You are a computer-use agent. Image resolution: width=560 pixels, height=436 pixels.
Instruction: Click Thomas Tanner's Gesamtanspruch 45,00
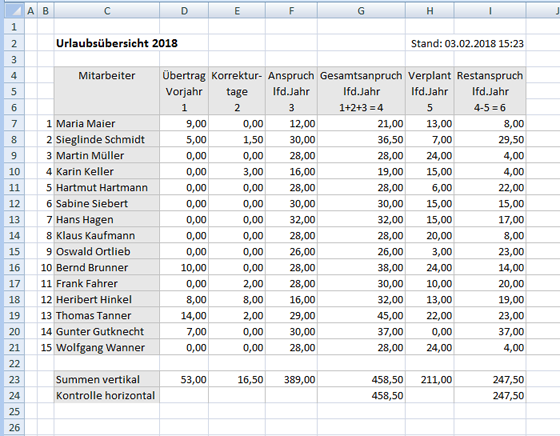click(361, 316)
